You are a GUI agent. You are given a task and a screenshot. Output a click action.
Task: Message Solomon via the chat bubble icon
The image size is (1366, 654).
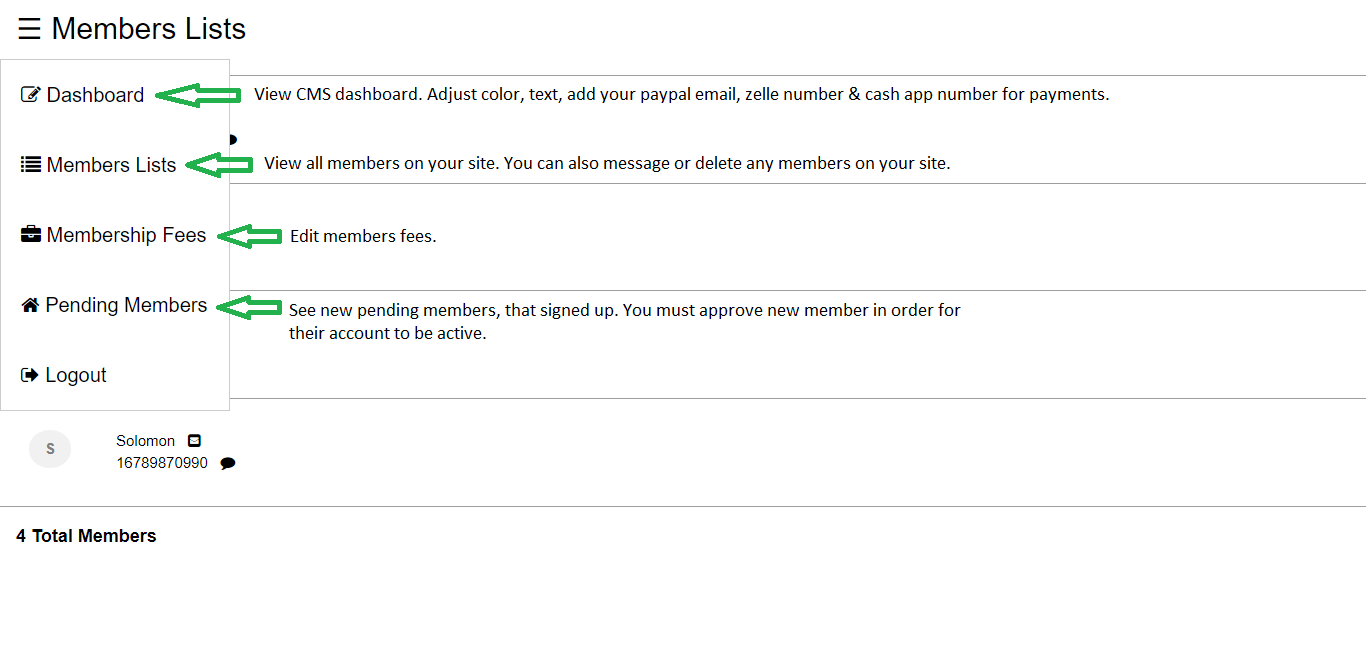[x=228, y=463]
